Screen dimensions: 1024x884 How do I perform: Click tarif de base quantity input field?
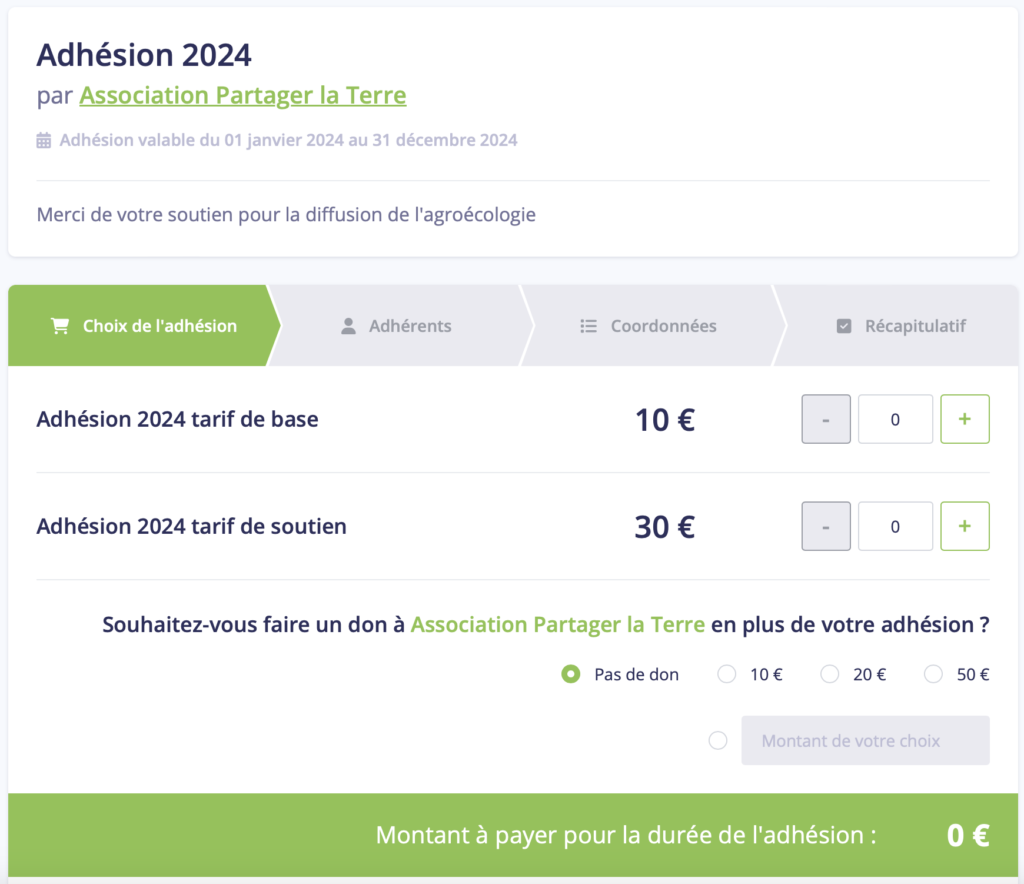coord(895,419)
